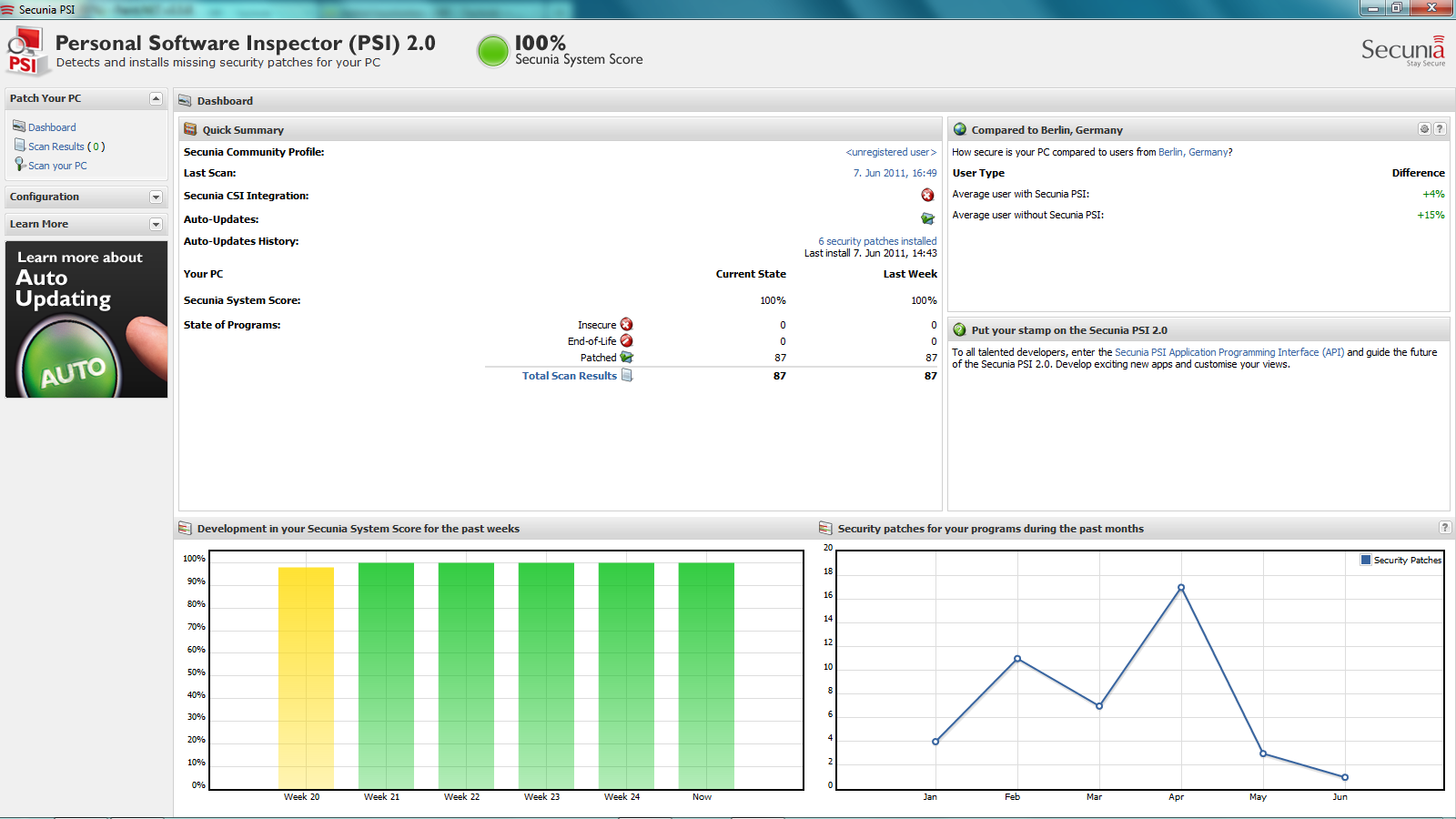This screenshot has width=1456, height=819.
Task: Expand the Configuration section
Action: 156,197
